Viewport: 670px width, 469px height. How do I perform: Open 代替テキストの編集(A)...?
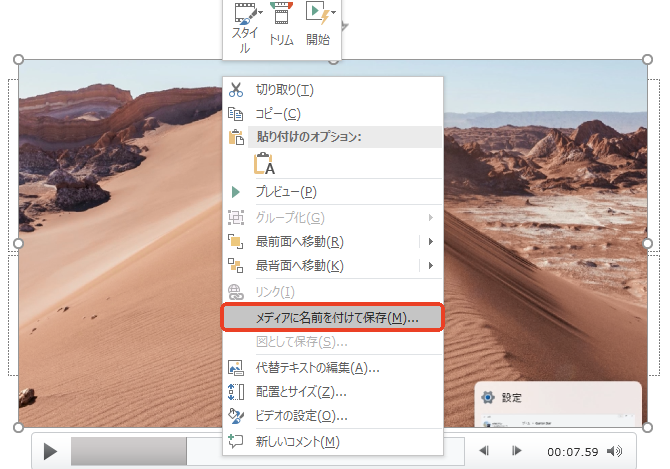click(x=332, y=368)
